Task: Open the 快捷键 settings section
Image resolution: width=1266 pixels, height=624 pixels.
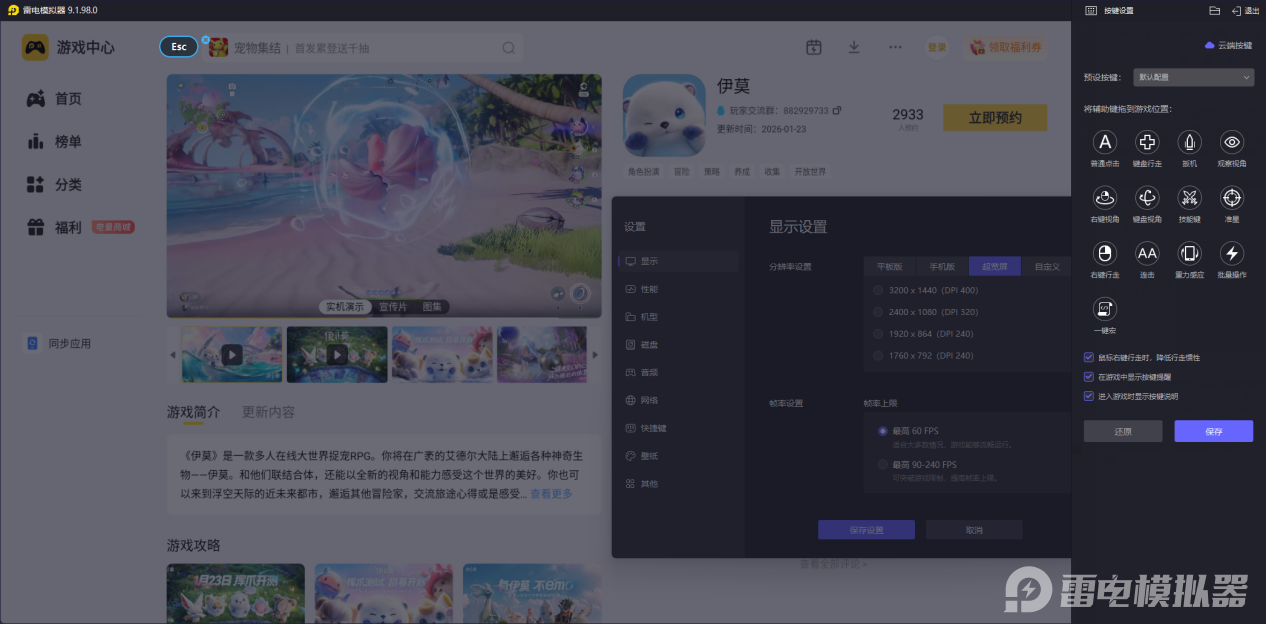Action: [x=653, y=428]
